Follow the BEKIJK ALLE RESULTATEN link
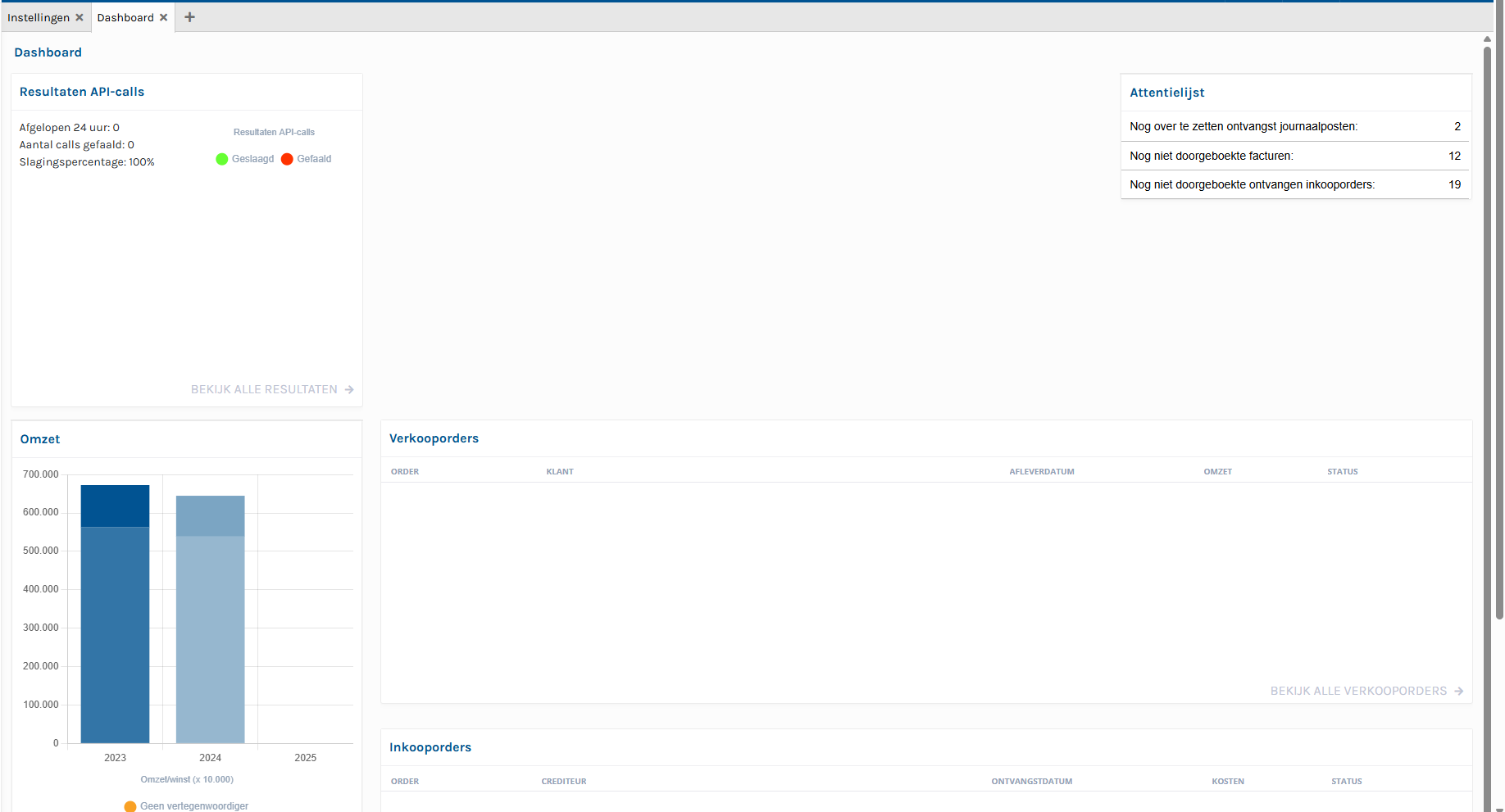This screenshot has width=1505, height=812. (x=271, y=389)
